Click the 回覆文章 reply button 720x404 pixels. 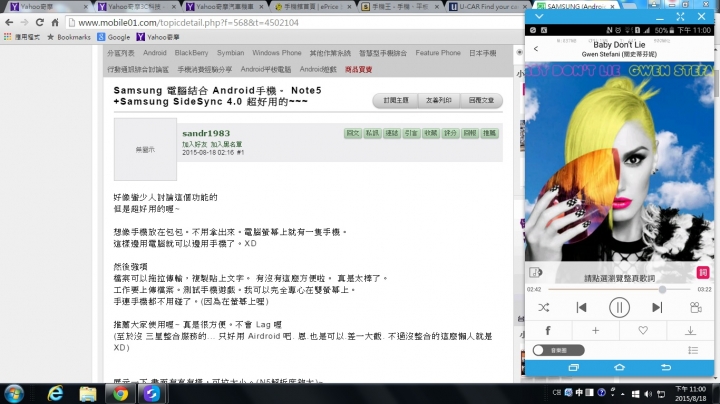click(481, 100)
